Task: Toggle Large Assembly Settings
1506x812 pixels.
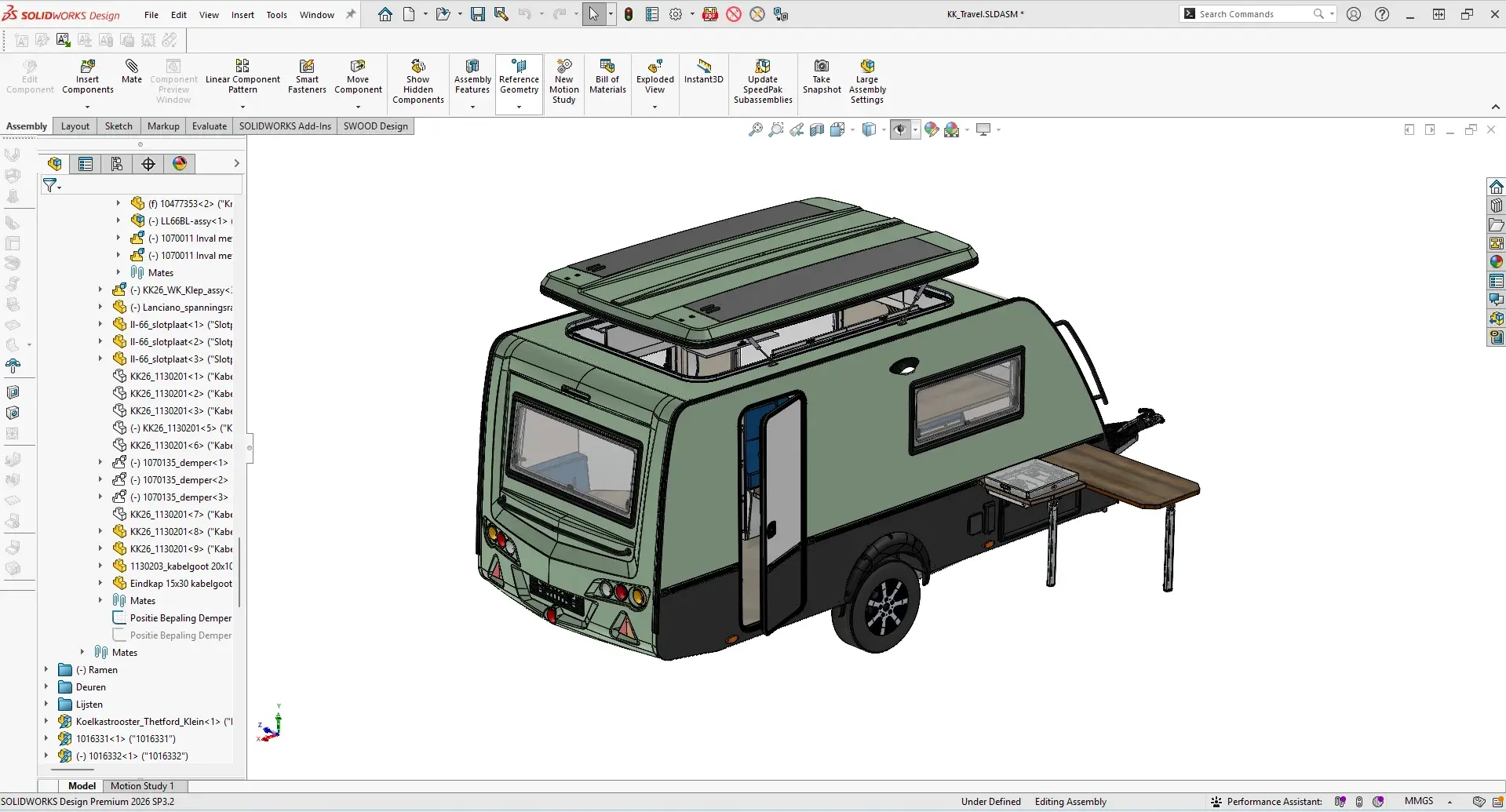Action: [867, 81]
